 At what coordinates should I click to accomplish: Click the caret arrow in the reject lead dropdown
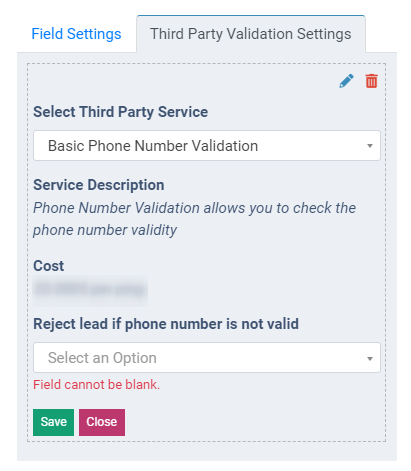[369, 359]
